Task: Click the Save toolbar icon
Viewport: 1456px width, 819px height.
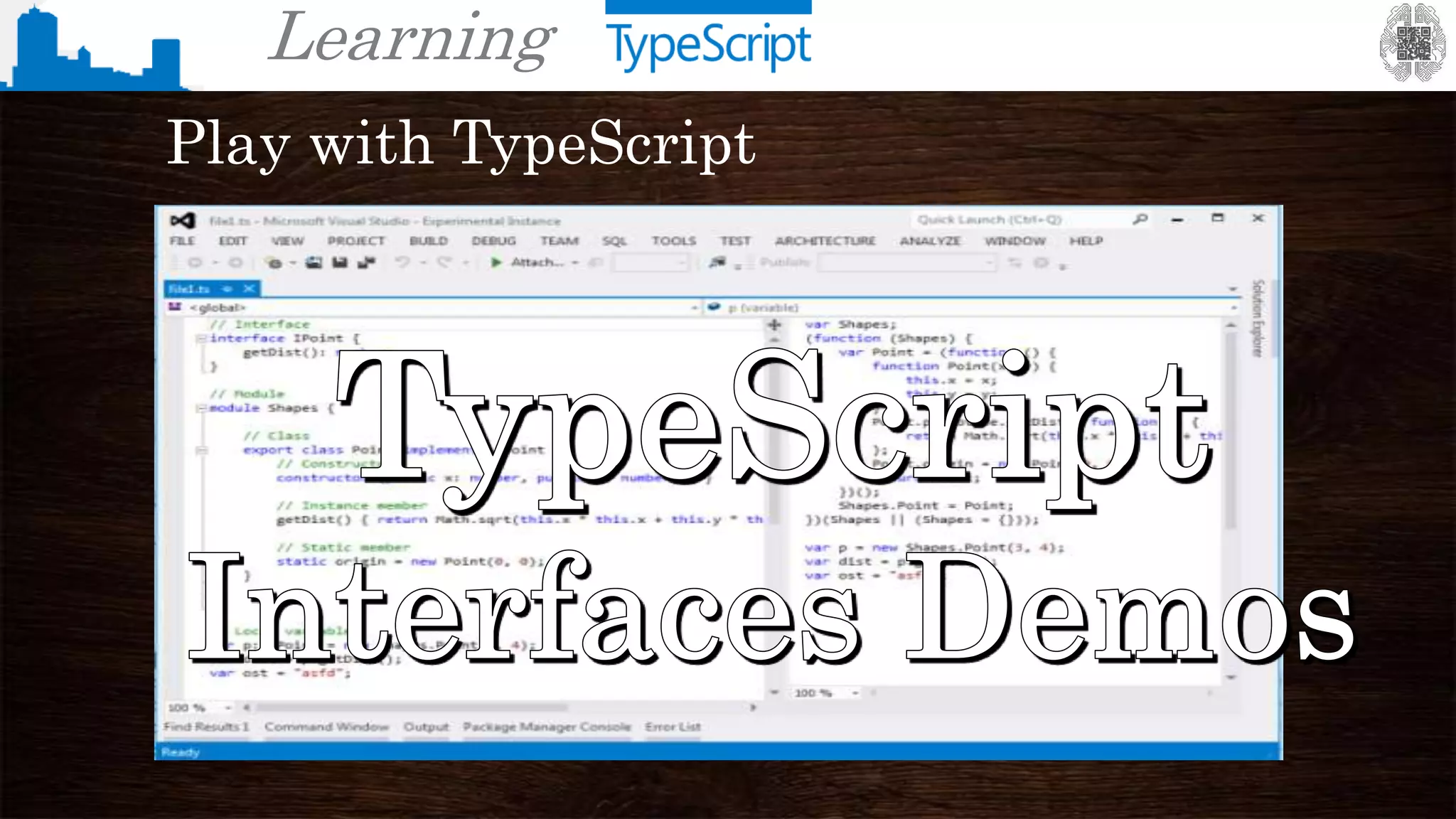Action: pyautogui.click(x=340, y=262)
